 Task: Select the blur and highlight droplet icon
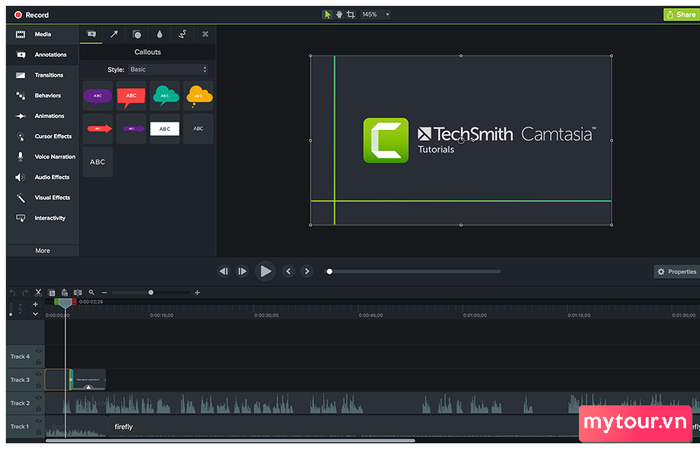click(x=159, y=34)
